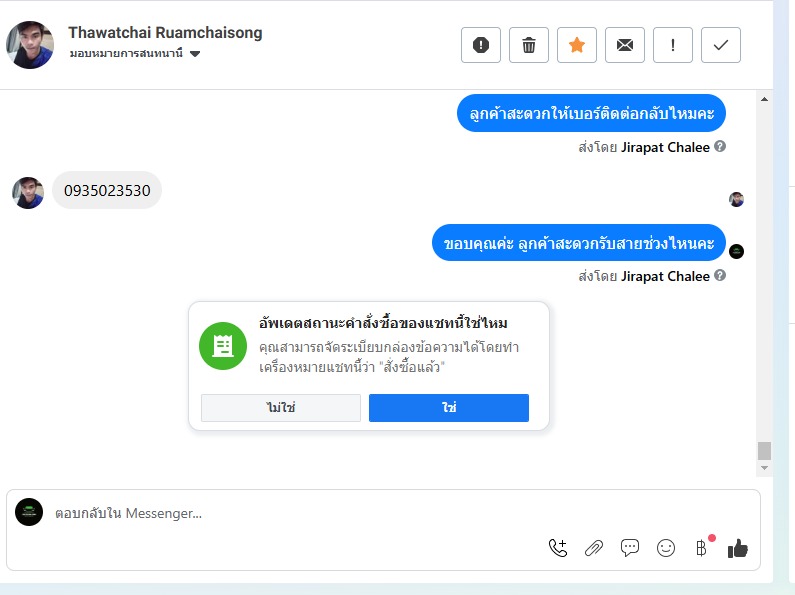795x595 pixels.
Task: Open saved replies speech bubble icon
Action: pos(630,547)
